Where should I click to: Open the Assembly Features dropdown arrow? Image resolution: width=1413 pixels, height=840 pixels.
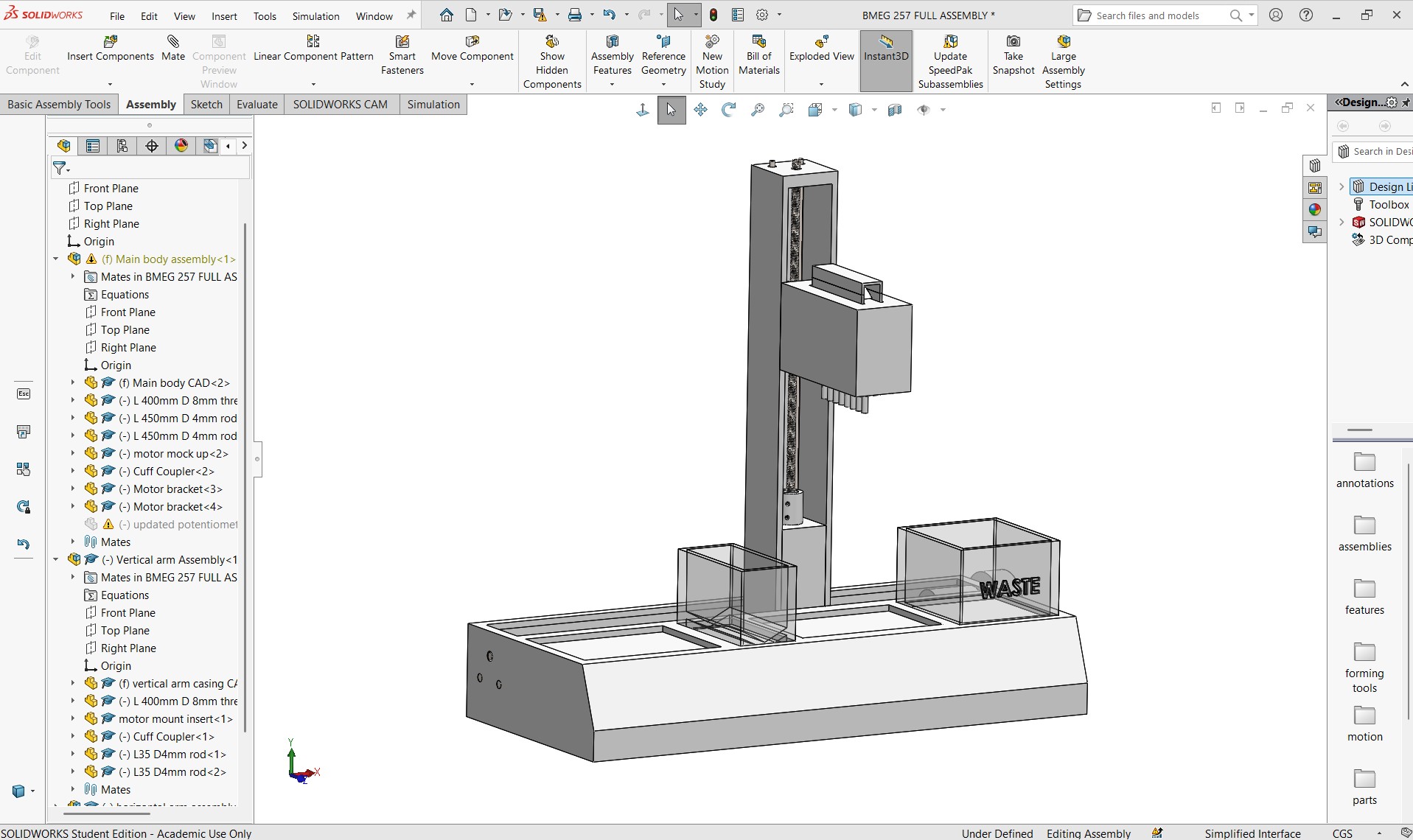612,85
